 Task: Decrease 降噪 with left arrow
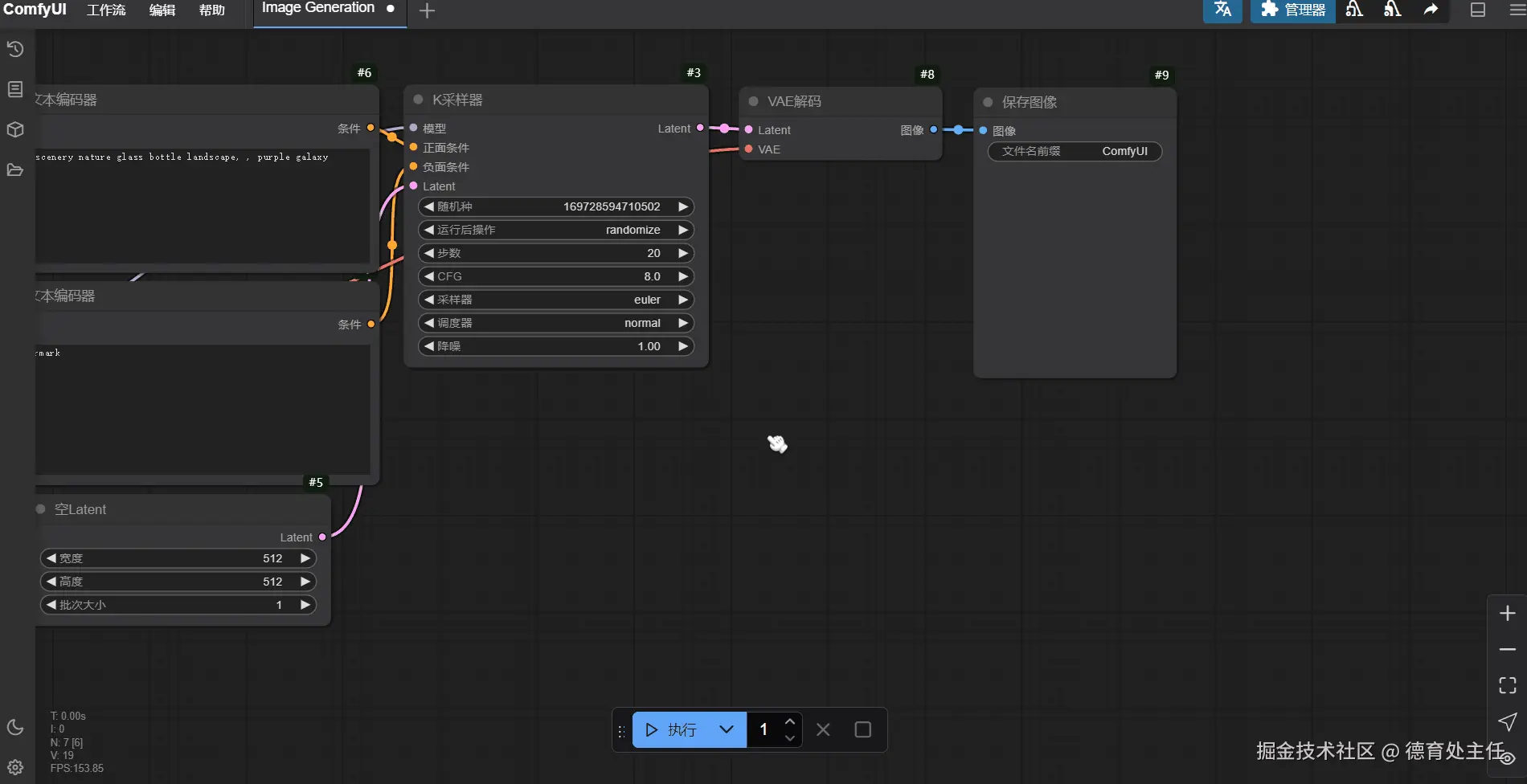[x=428, y=346]
